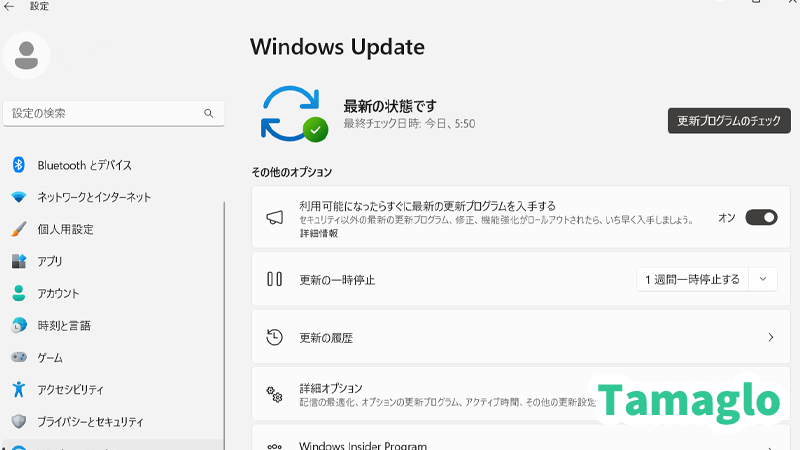Click the search magnifier icon

pos(209,113)
